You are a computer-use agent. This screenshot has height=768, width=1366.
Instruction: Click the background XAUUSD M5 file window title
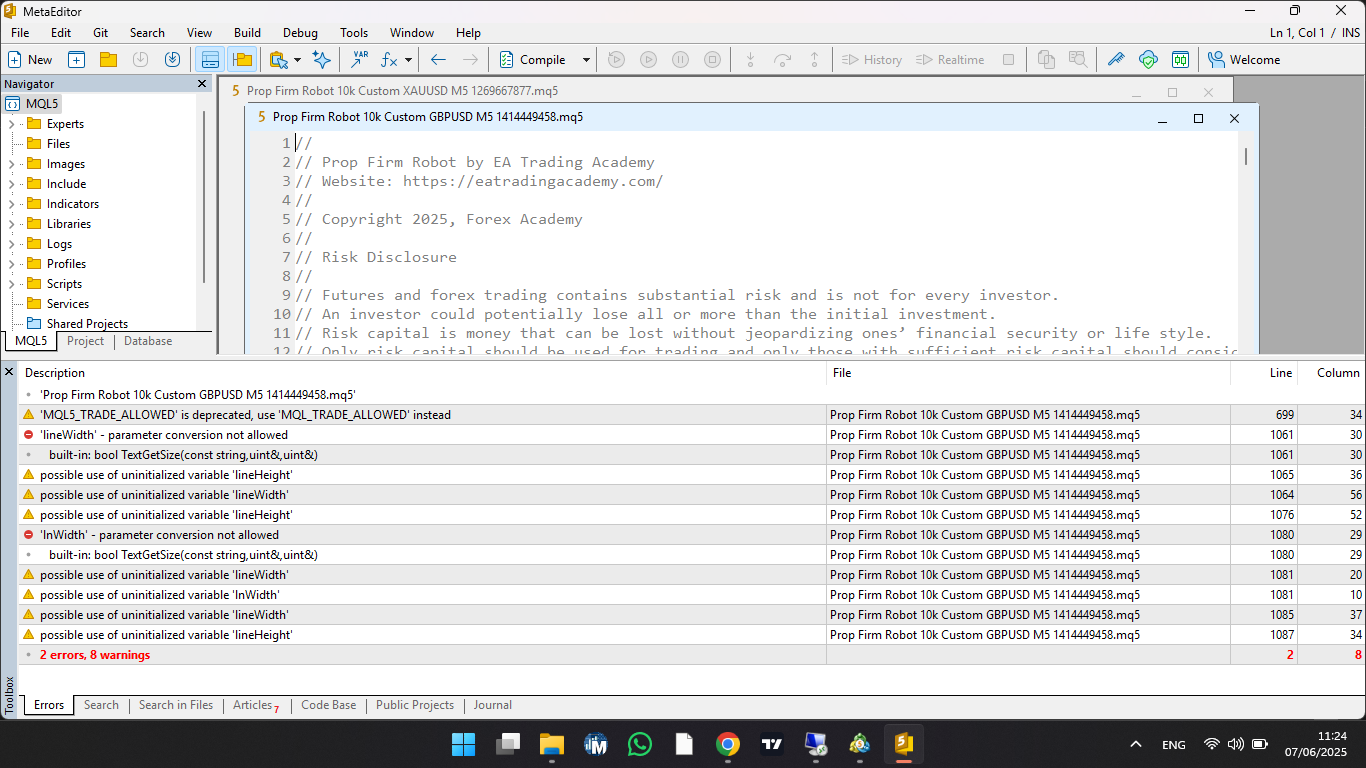402,91
